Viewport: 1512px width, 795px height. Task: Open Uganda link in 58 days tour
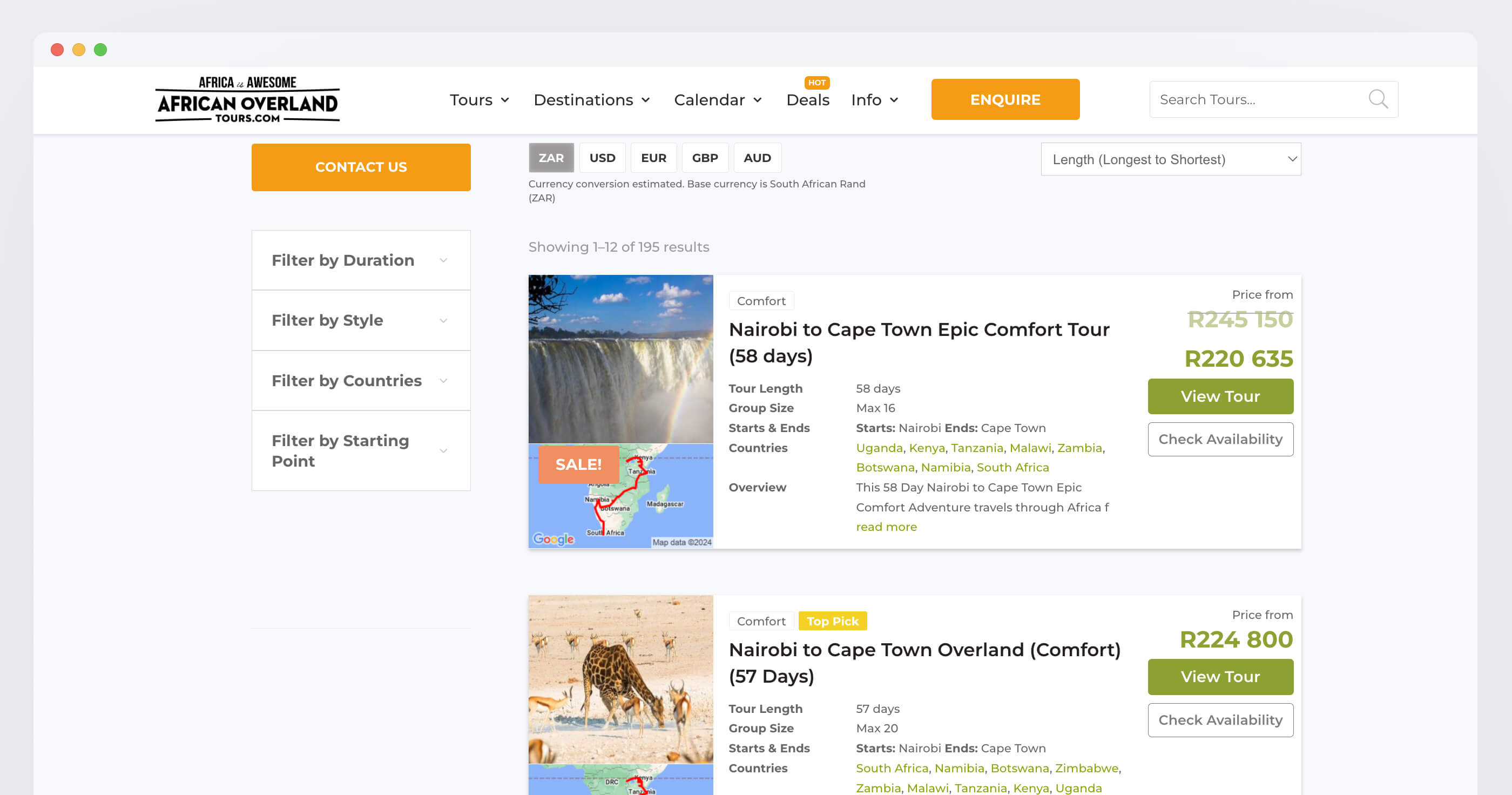point(879,448)
